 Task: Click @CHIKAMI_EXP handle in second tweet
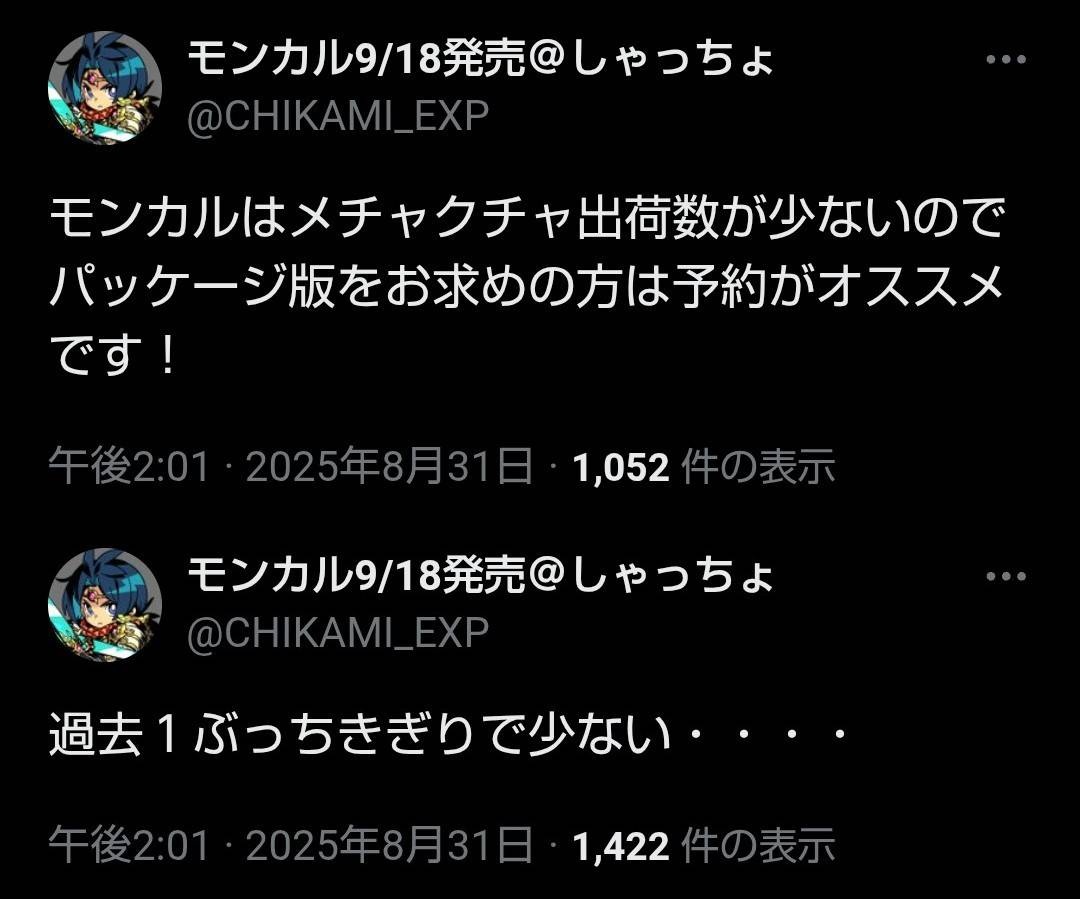(338, 632)
